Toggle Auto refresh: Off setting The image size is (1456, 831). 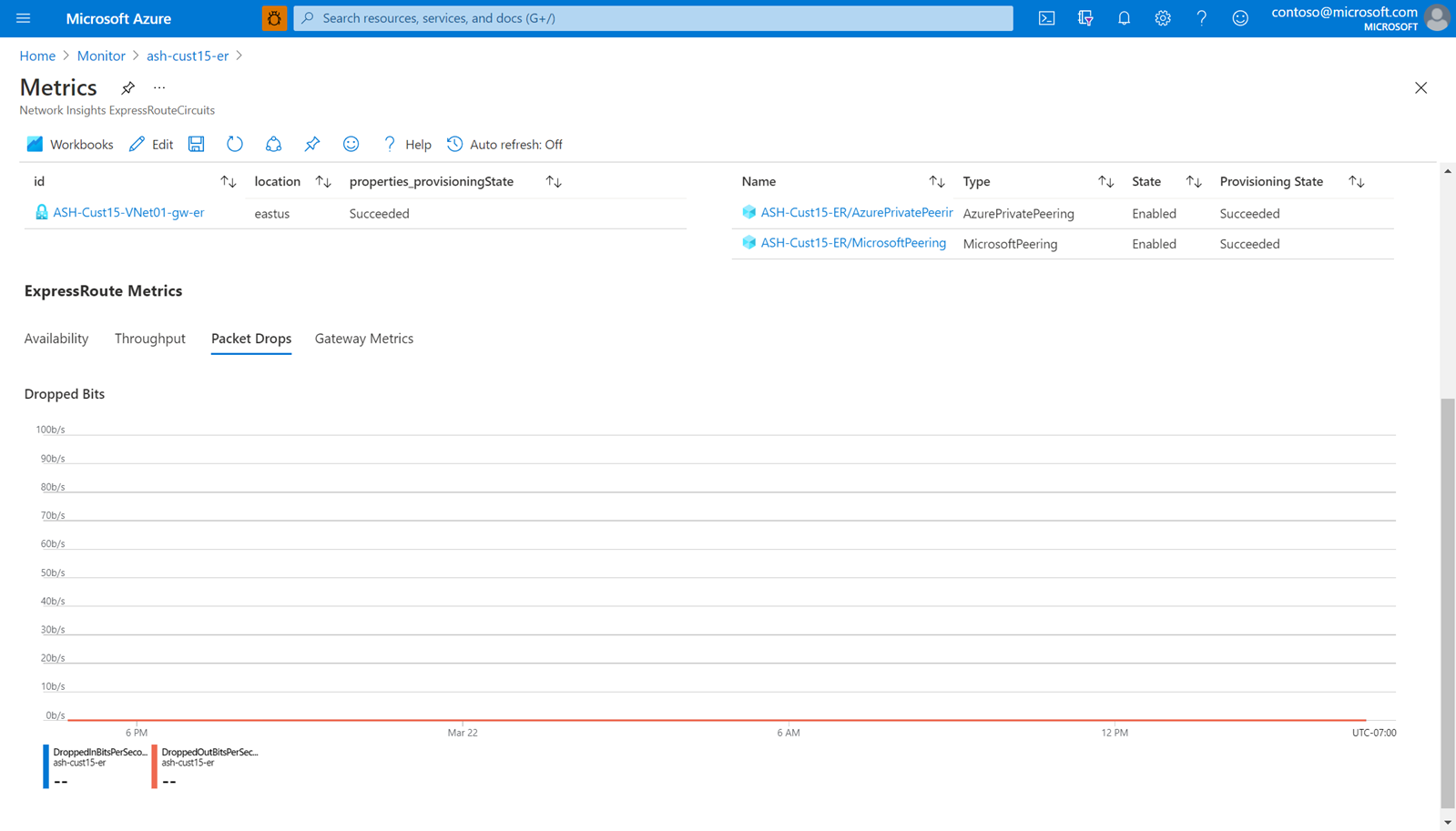pyautogui.click(x=504, y=144)
